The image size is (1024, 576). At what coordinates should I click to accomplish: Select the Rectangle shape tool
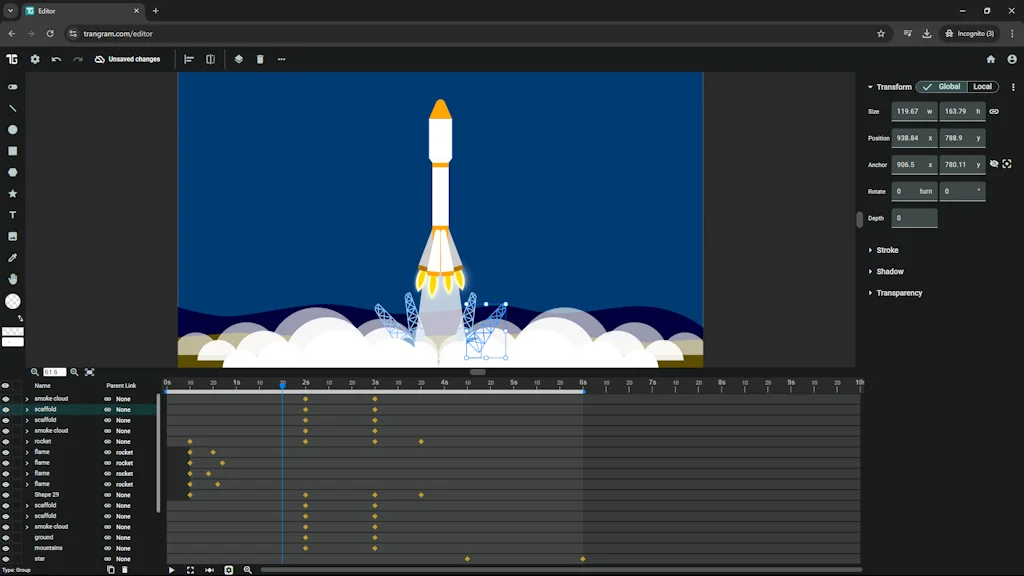tap(12, 150)
